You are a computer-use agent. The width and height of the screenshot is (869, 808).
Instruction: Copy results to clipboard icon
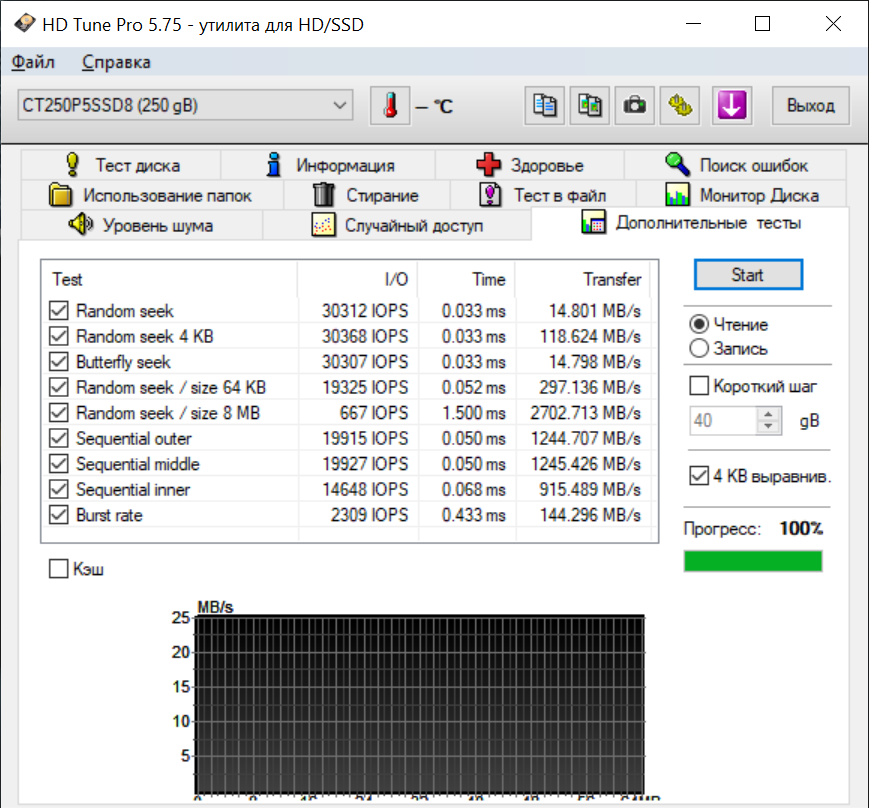tap(545, 106)
